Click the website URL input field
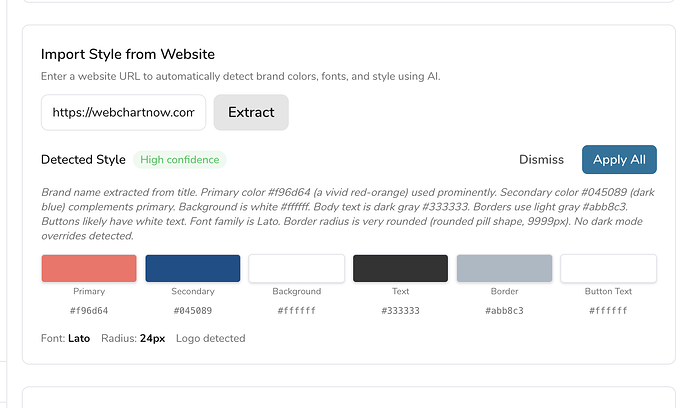Viewport: 690px width, 408px height. [x=123, y=113]
